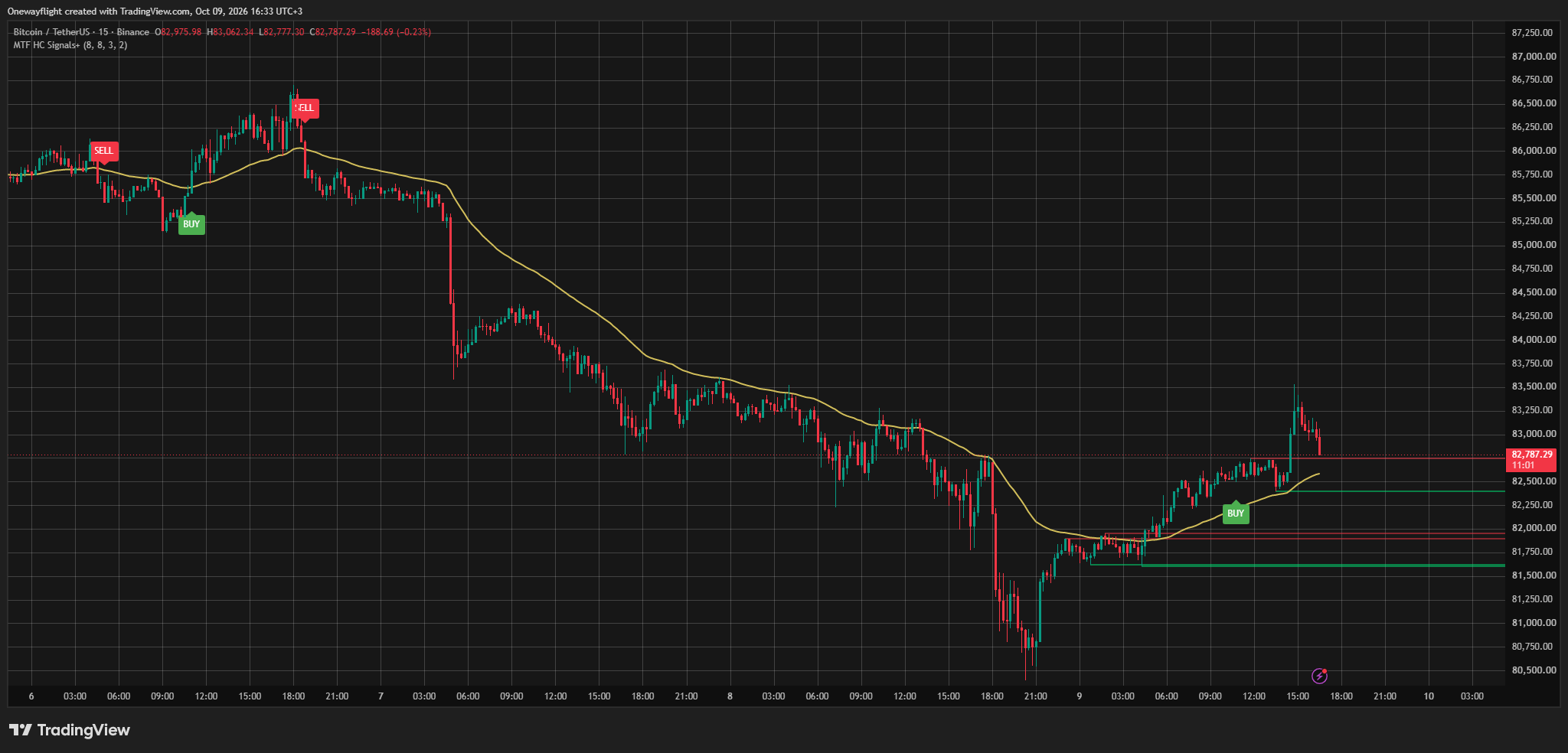Click the purple lightning bolt icon above the time axis
Screen dimensions: 1568x753
click(1319, 676)
